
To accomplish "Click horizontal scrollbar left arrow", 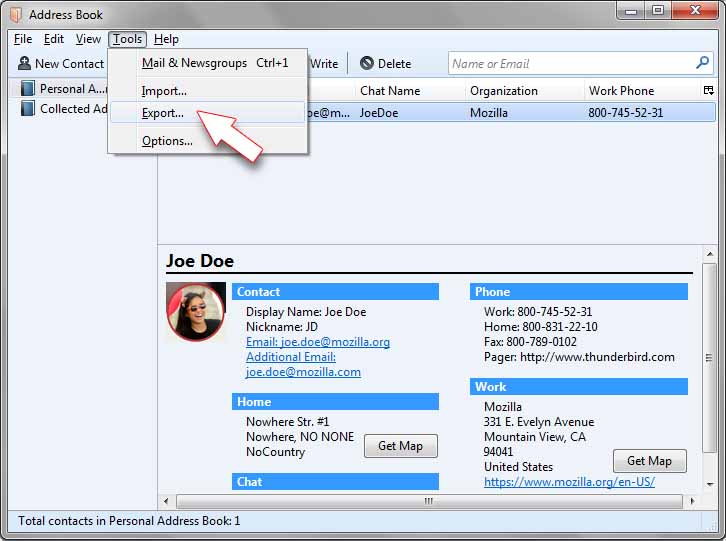I will pyautogui.click(x=166, y=501).
